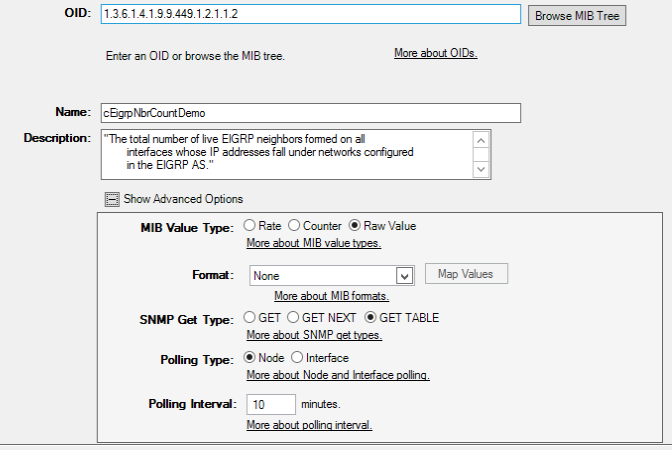Image resolution: width=672 pixels, height=450 pixels.
Task: Open More about Node and Interface polling link
Action: coord(338,375)
